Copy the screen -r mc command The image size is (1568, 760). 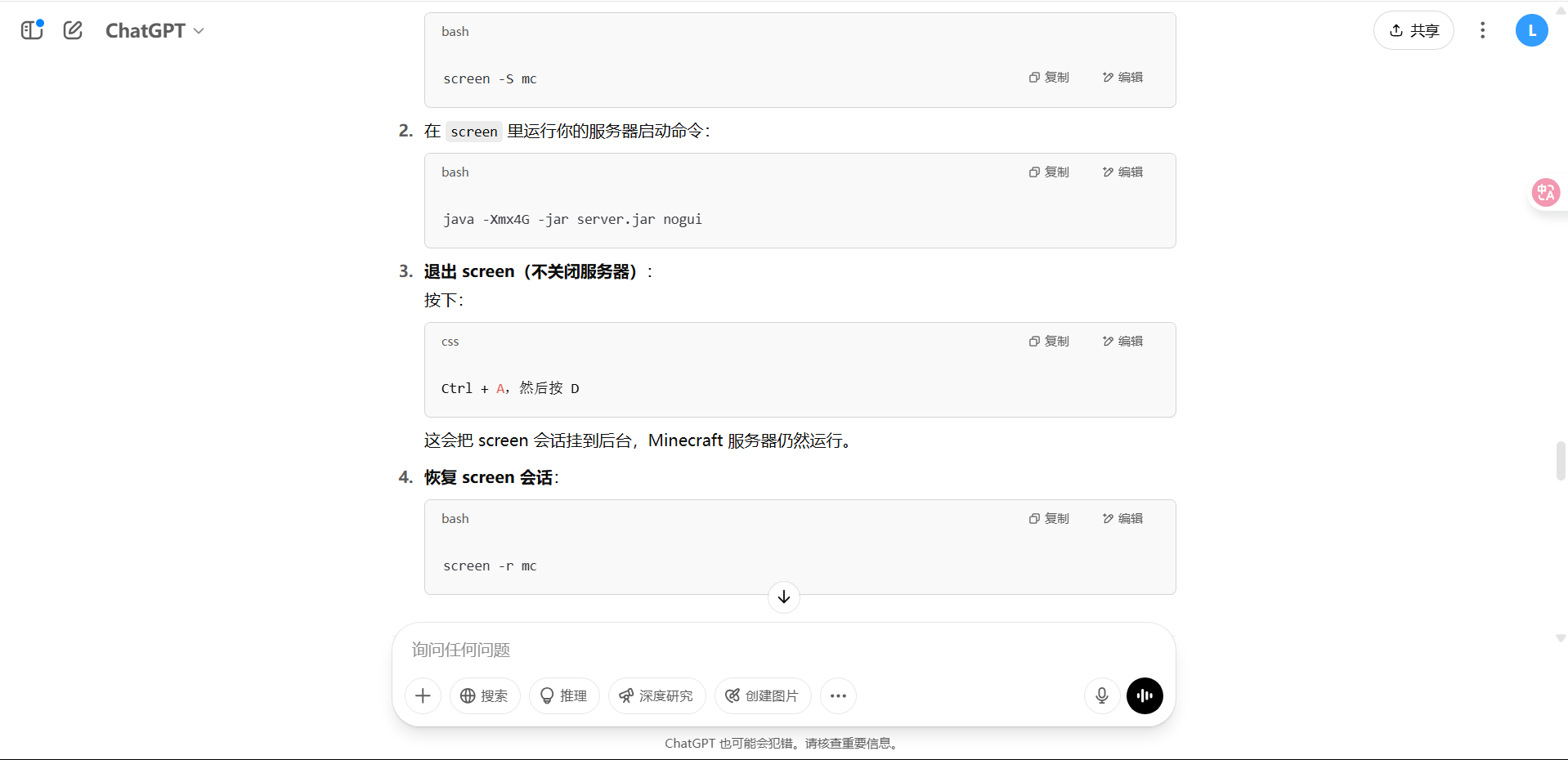[x=1049, y=518]
